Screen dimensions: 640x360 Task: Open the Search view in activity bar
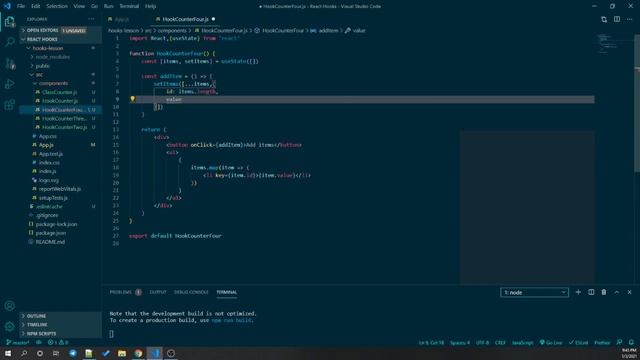10,42
